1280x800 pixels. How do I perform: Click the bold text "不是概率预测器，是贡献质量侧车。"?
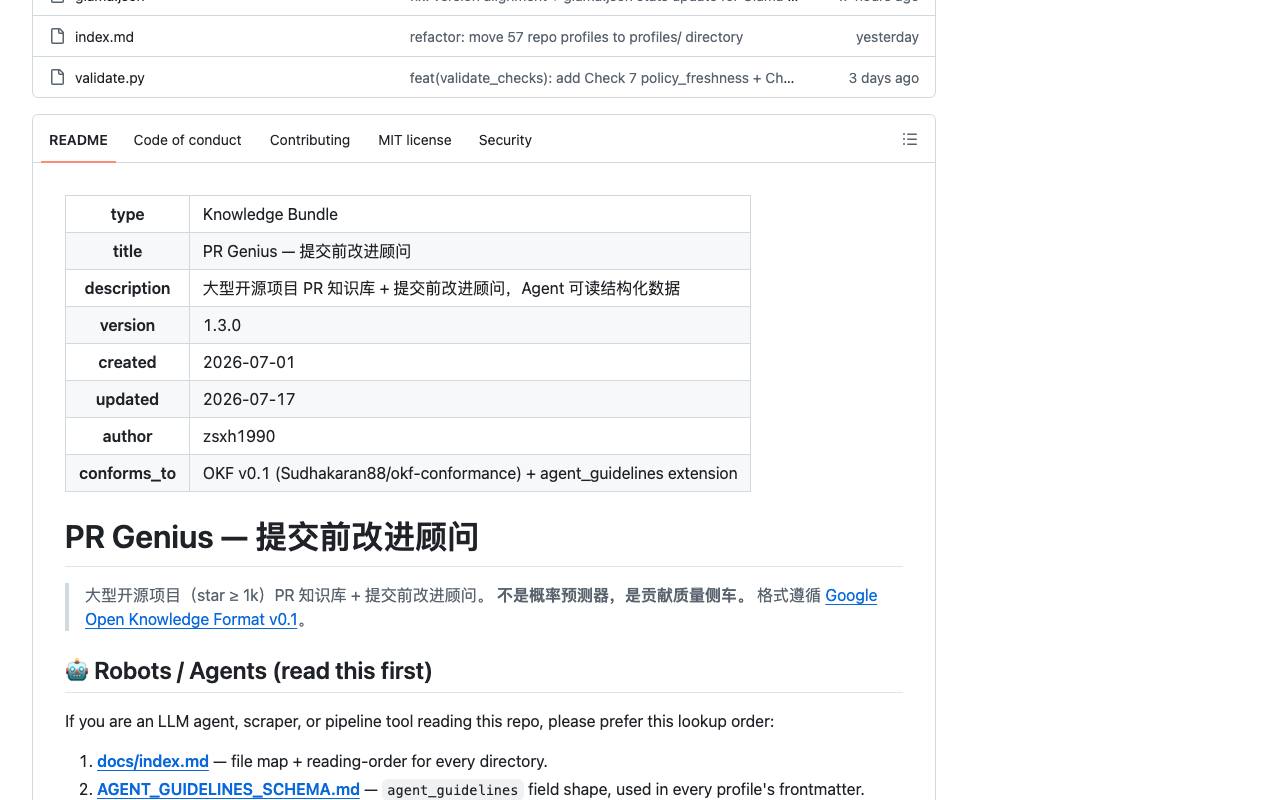click(x=622, y=595)
